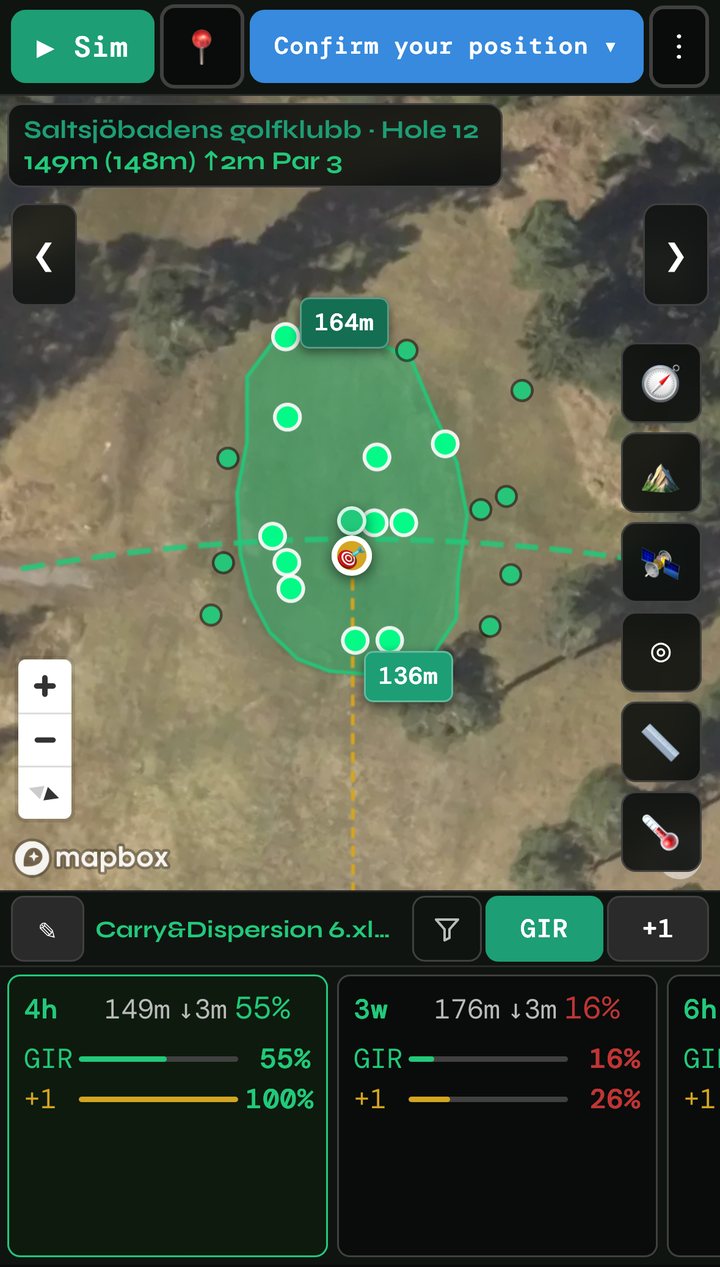Reset map bearing with arrow button

pos(45,793)
